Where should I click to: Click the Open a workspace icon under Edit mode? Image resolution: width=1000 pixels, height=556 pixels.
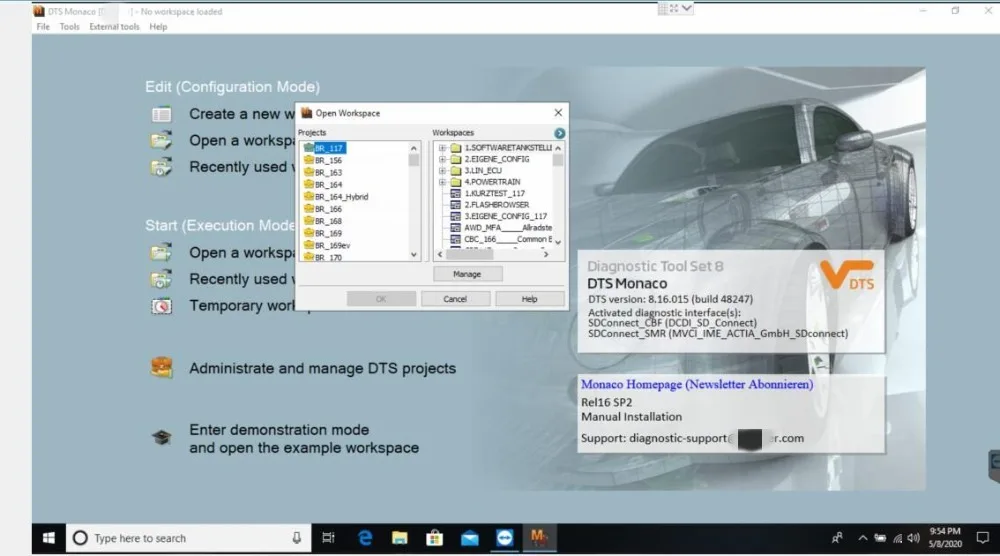(161, 140)
